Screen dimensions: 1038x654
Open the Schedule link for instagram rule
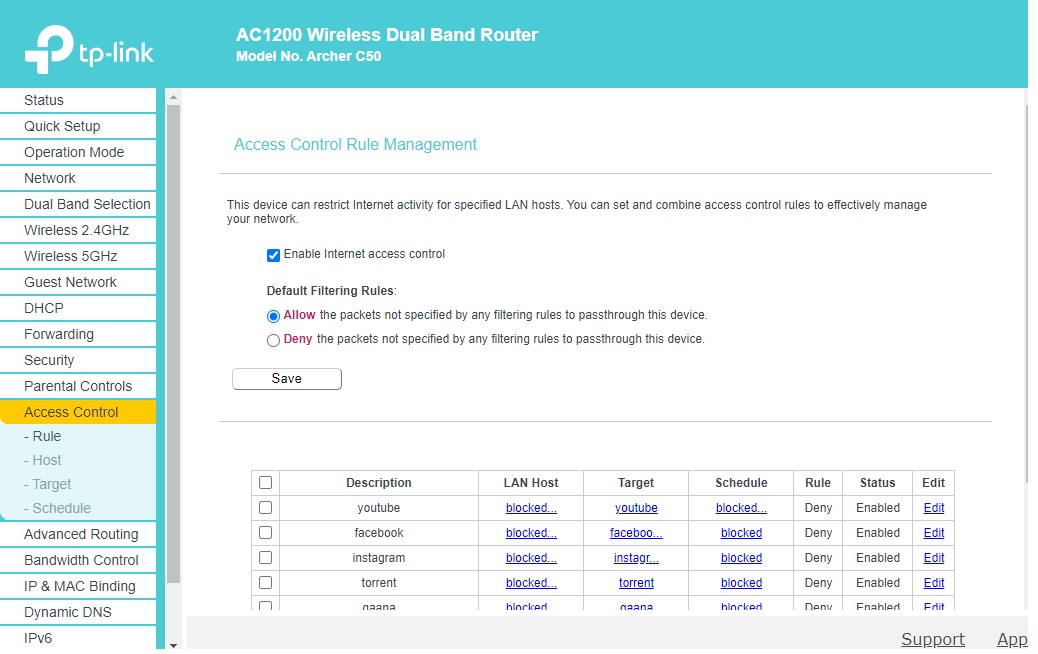click(741, 558)
